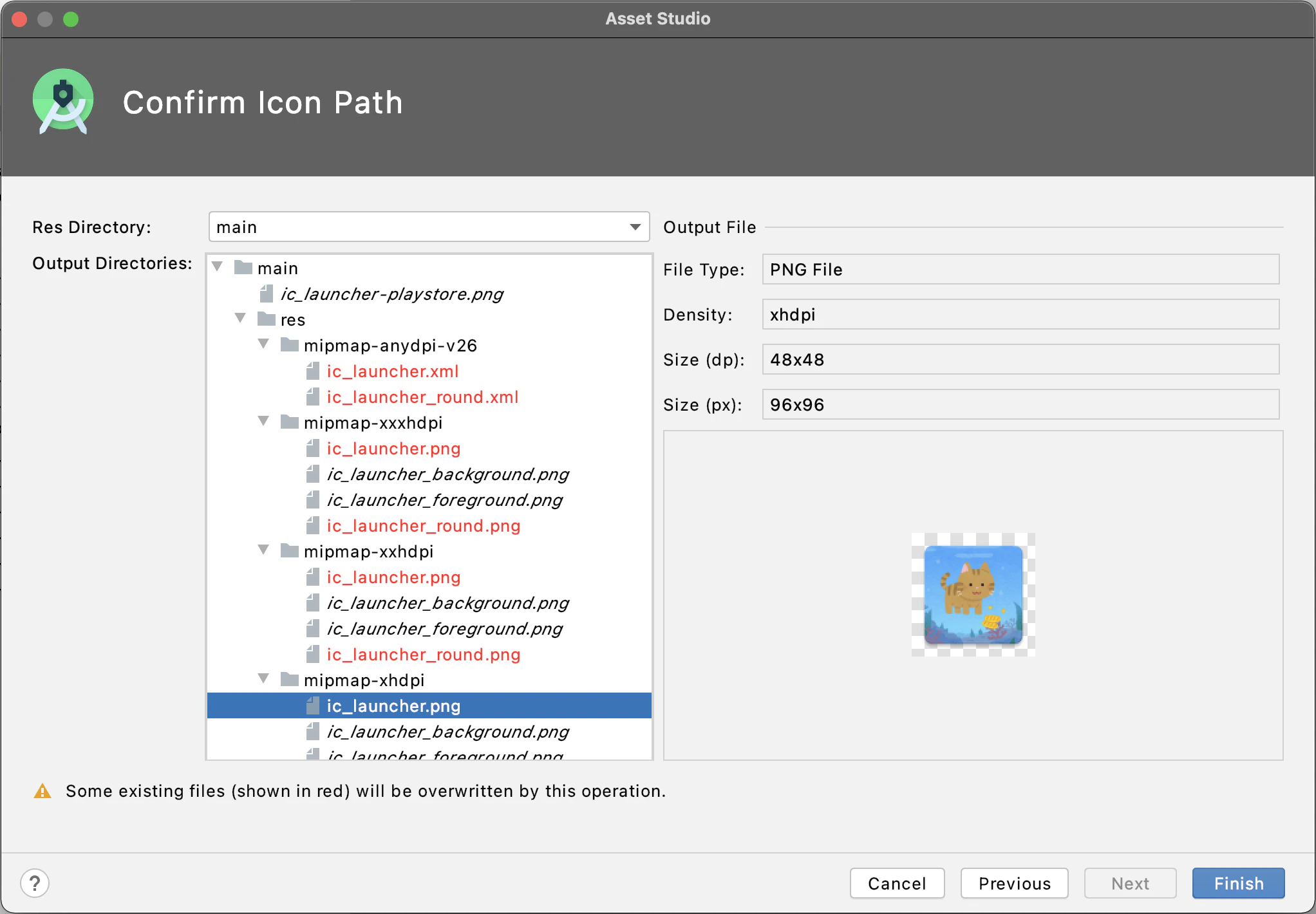Select ic_launcher.png under mipmap-xxxhdpi
The width and height of the screenshot is (1316, 914).
point(393,449)
